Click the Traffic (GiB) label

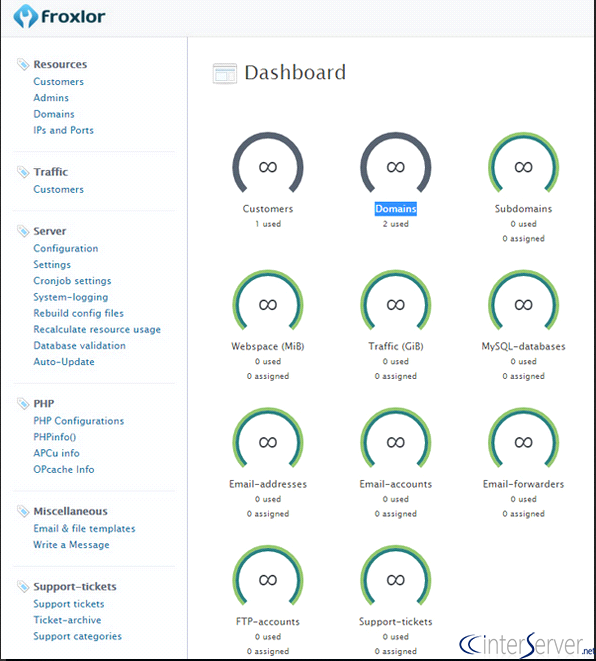pos(396,346)
